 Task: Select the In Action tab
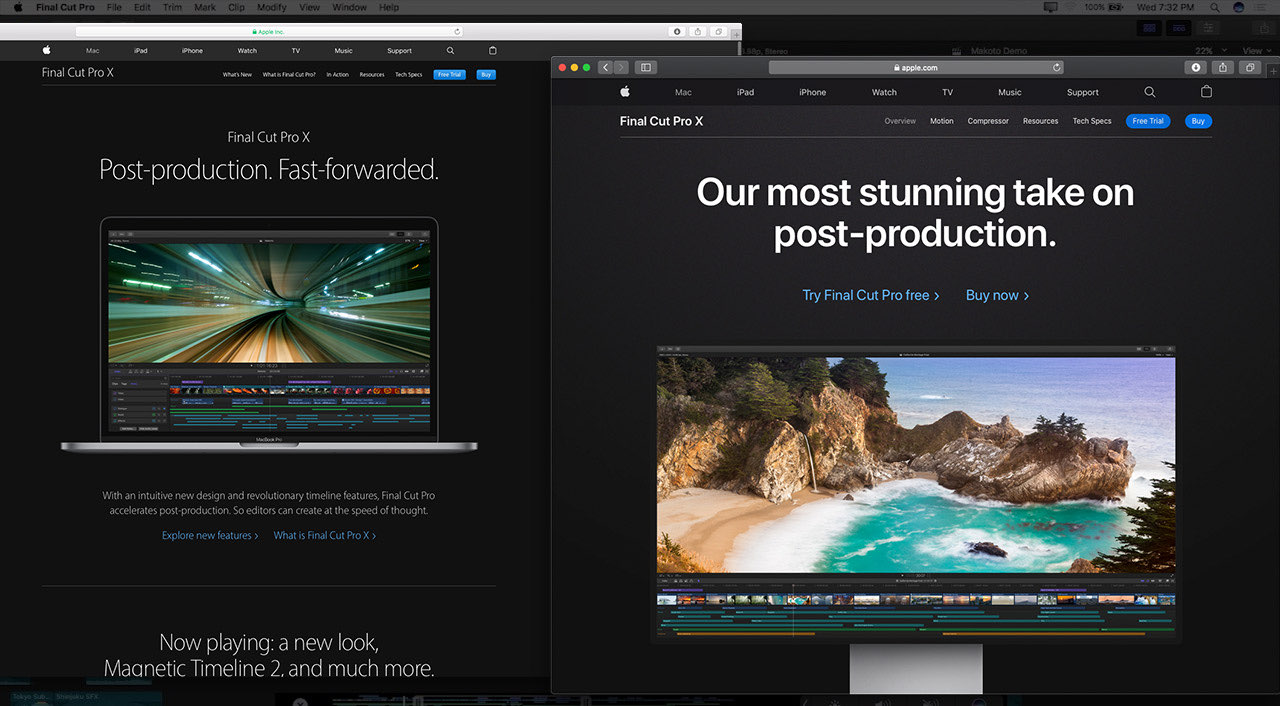click(338, 75)
